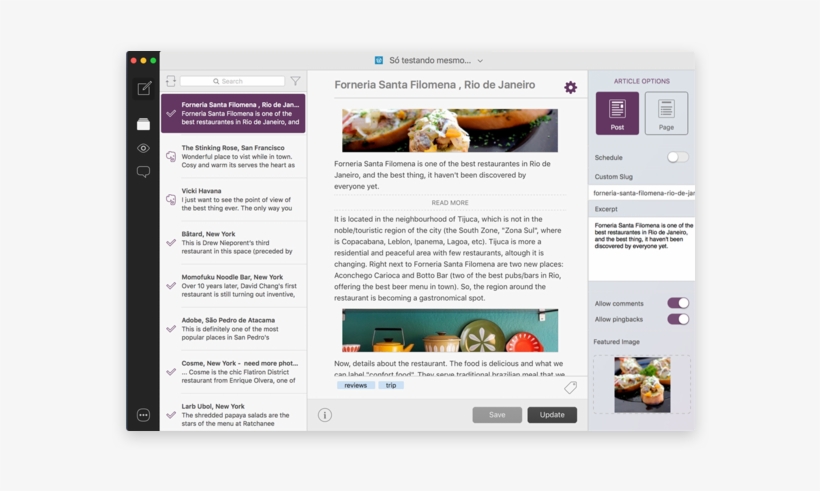Click the Bâtard published checkmark icon
The height and width of the screenshot is (491, 820).
(171, 243)
